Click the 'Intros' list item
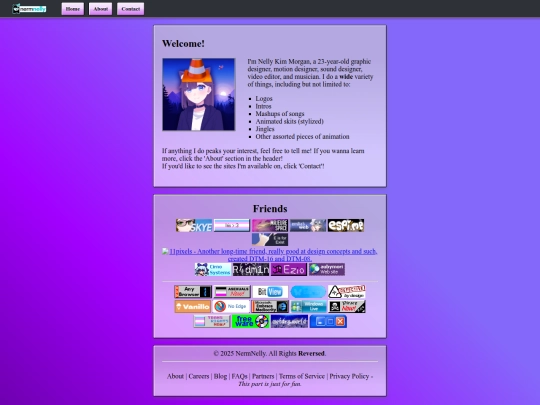540x405 pixels. coord(263,106)
